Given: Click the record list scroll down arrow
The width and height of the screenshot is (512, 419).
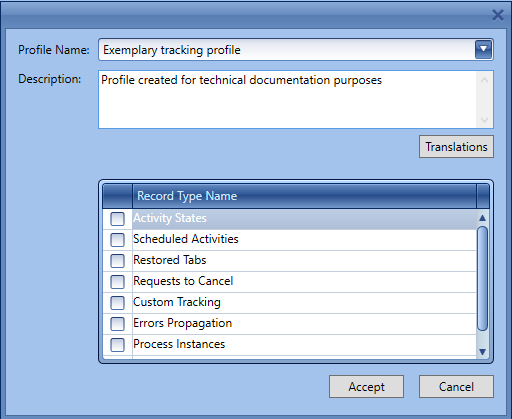Looking at the screenshot, I should click(482, 352).
